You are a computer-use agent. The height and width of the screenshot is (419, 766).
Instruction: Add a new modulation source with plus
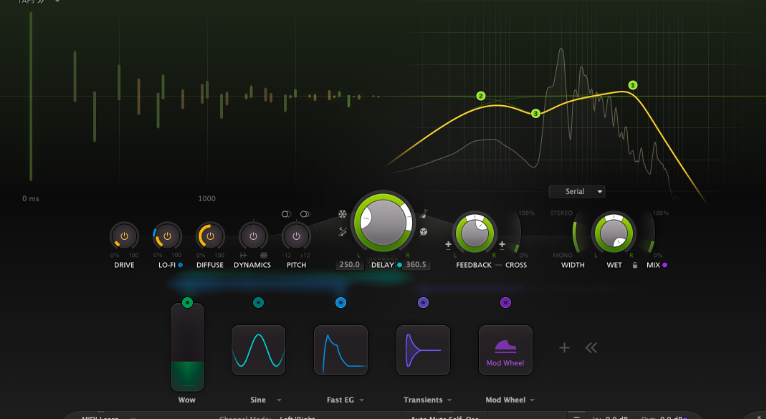click(564, 348)
